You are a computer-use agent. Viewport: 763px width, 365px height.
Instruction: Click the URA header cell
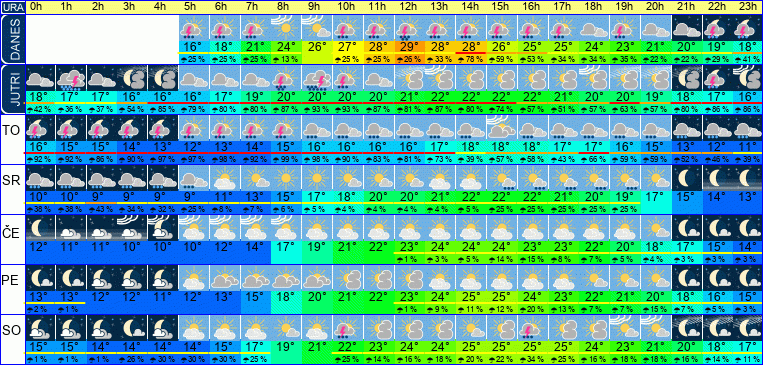pyautogui.click(x=12, y=7)
